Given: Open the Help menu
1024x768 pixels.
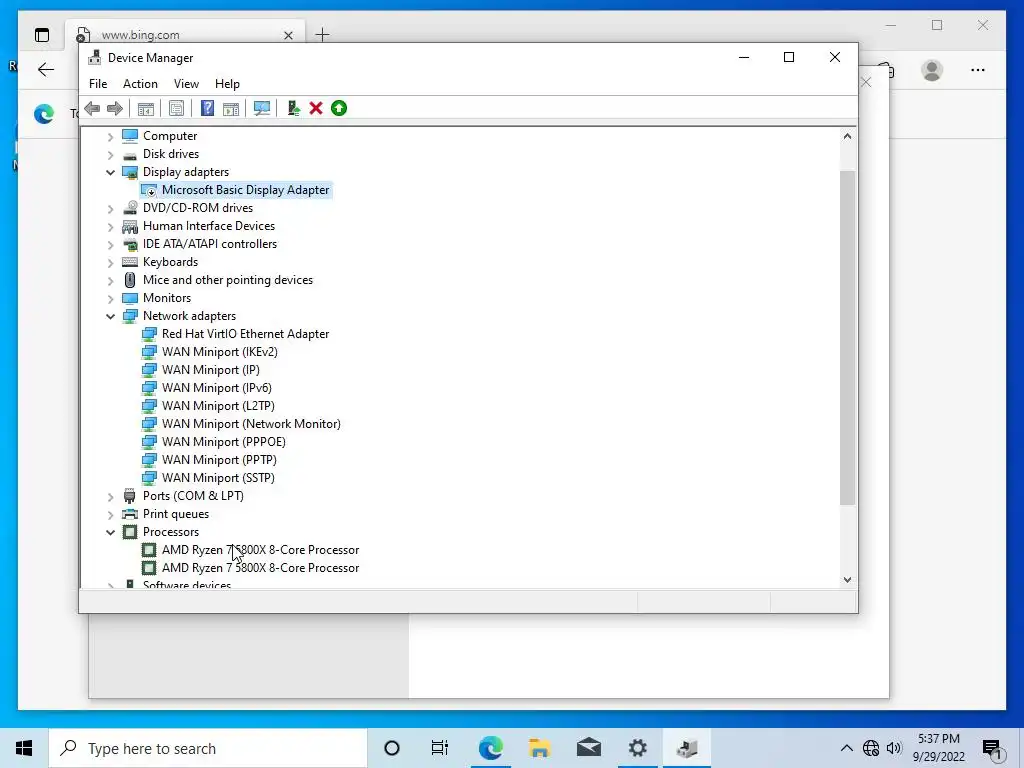Looking at the screenshot, I should pyautogui.click(x=227, y=84).
